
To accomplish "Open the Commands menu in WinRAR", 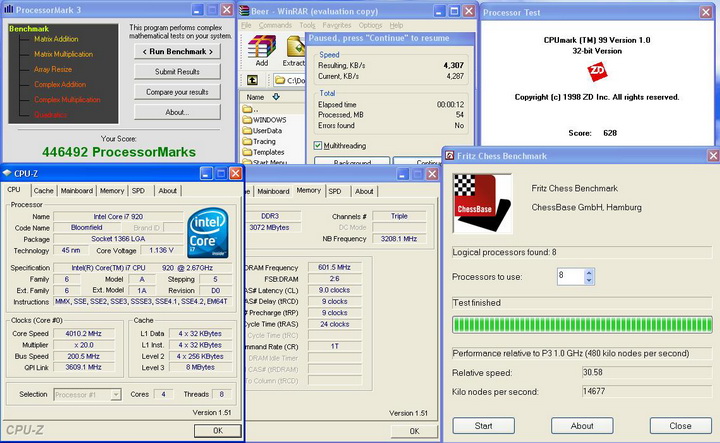I will tap(275, 25).
